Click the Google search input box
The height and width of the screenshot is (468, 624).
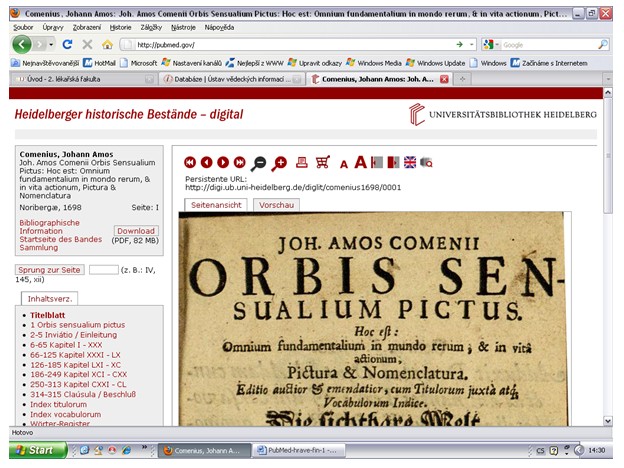[549, 45]
